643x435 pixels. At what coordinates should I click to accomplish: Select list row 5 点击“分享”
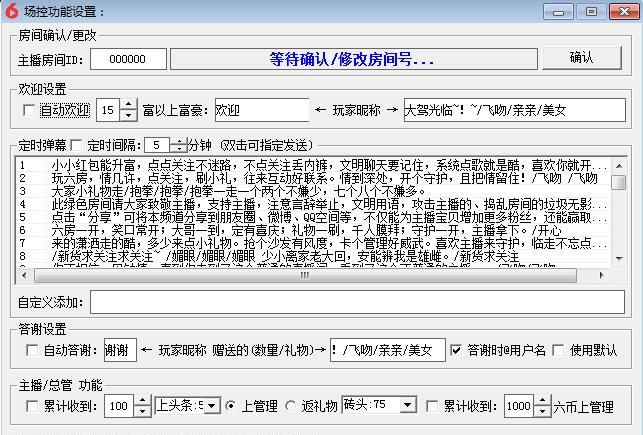(314, 217)
